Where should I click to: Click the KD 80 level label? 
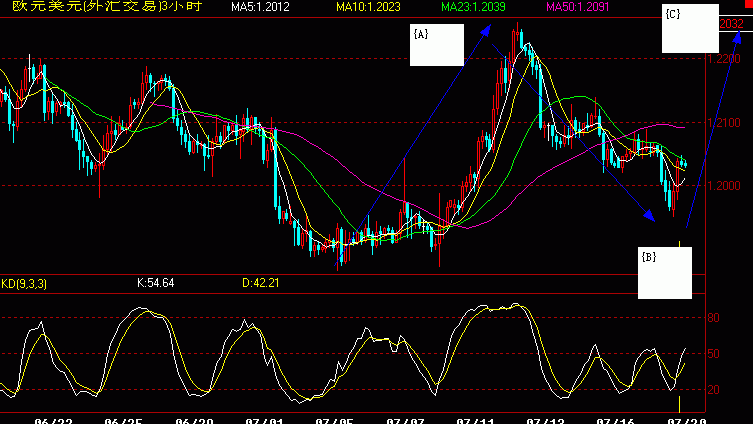(714, 318)
